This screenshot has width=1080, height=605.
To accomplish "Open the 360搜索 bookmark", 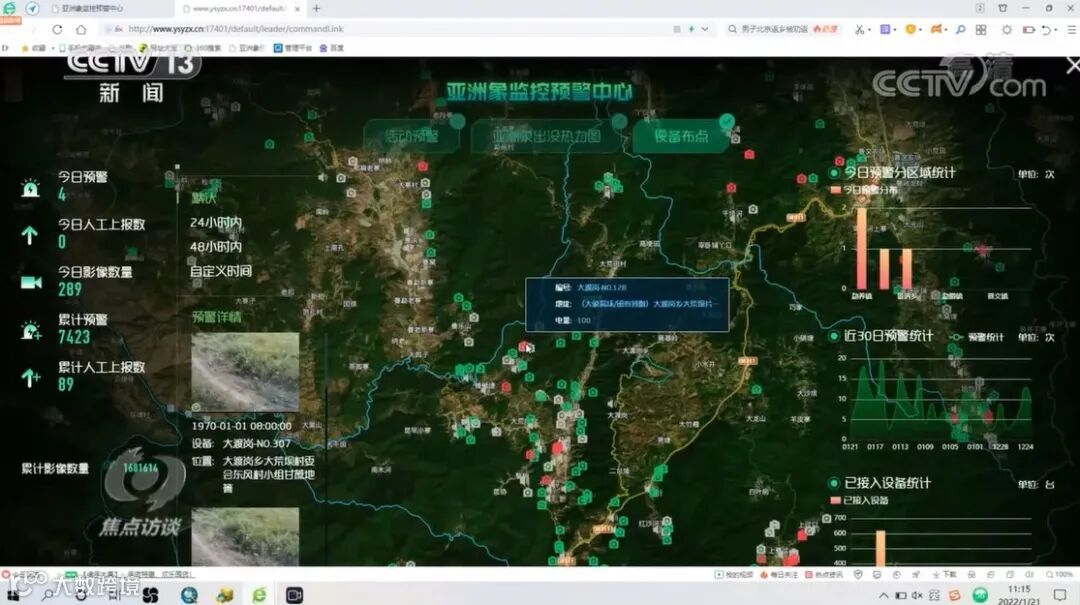I will tap(202, 48).
